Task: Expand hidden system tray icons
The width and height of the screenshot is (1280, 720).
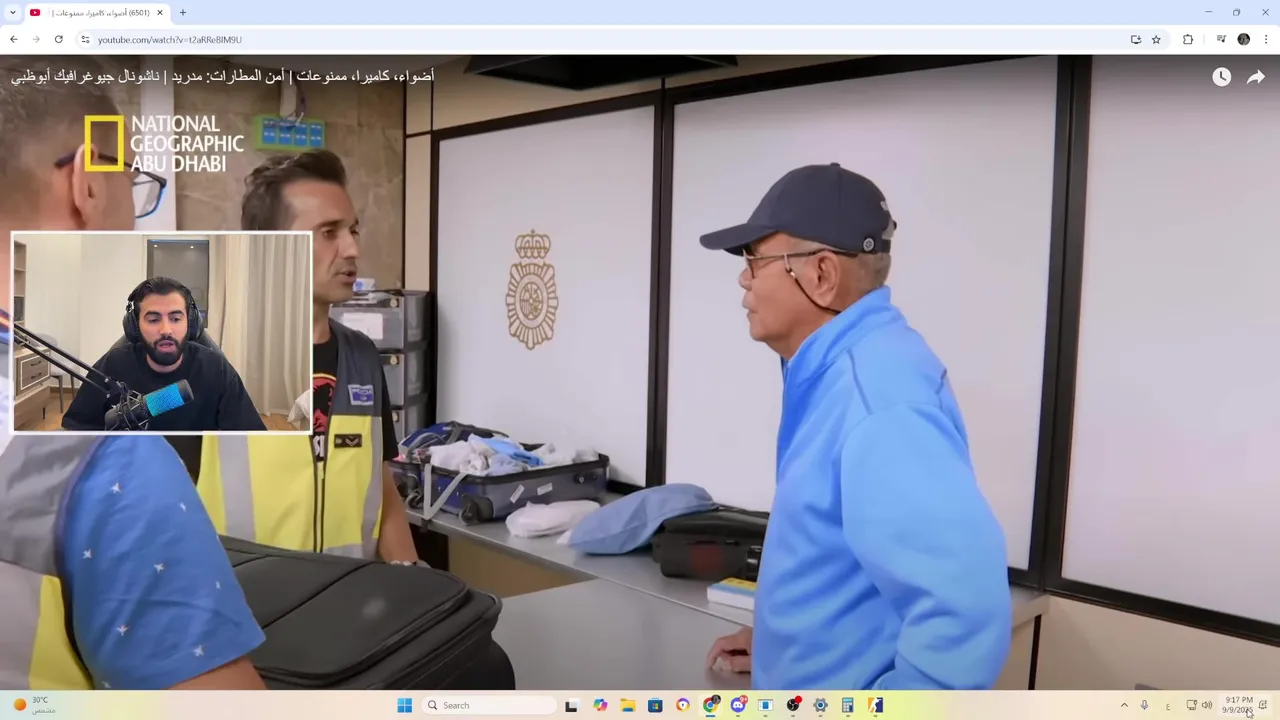Action: [x=1124, y=705]
